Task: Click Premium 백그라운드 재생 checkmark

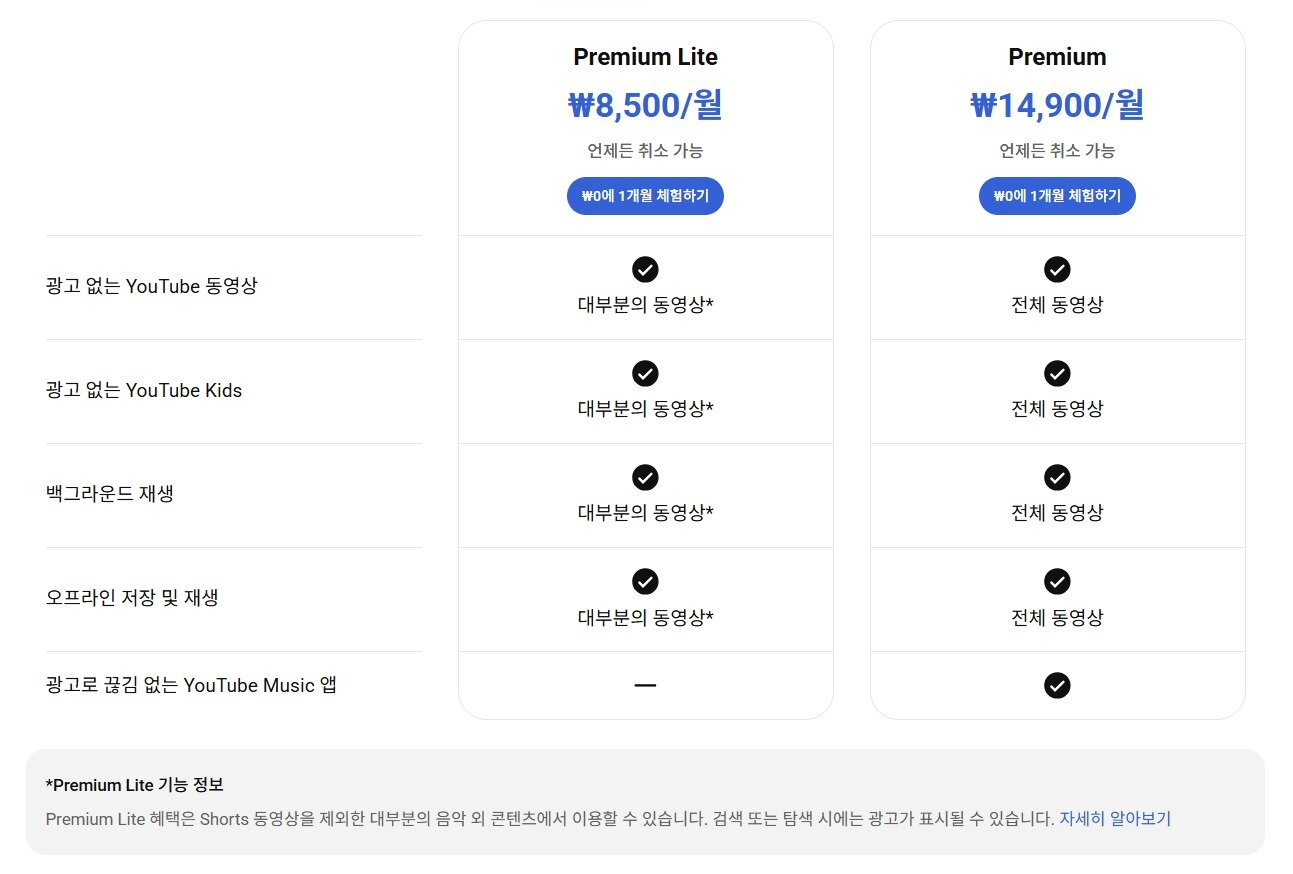Action: coord(1057,477)
